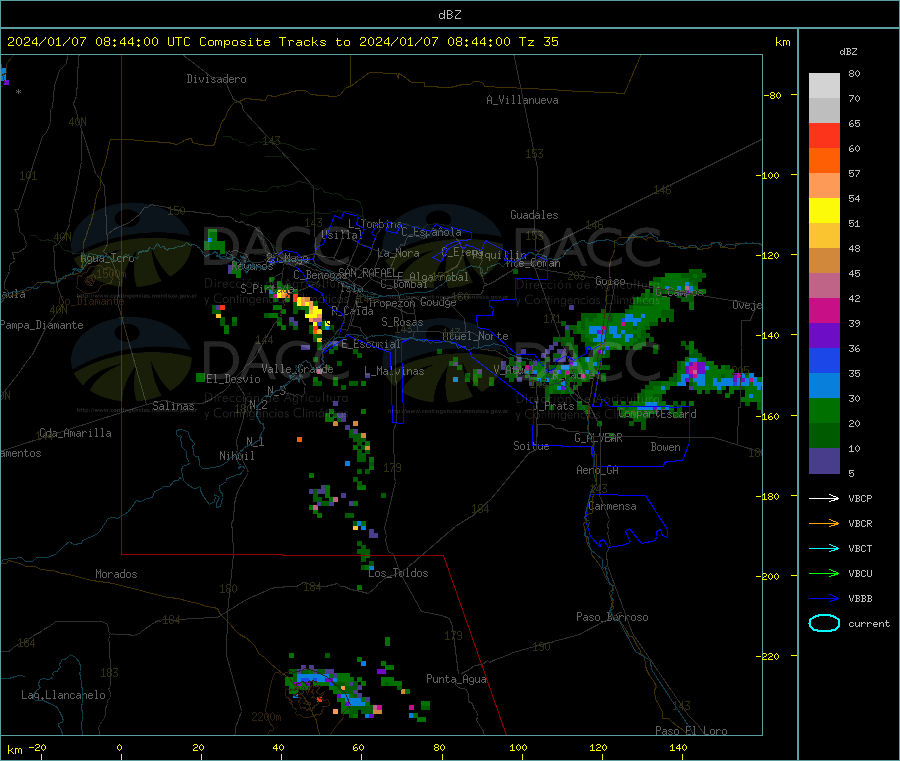Click the Guadales map label
This screenshot has width=900, height=761.
coord(534,215)
